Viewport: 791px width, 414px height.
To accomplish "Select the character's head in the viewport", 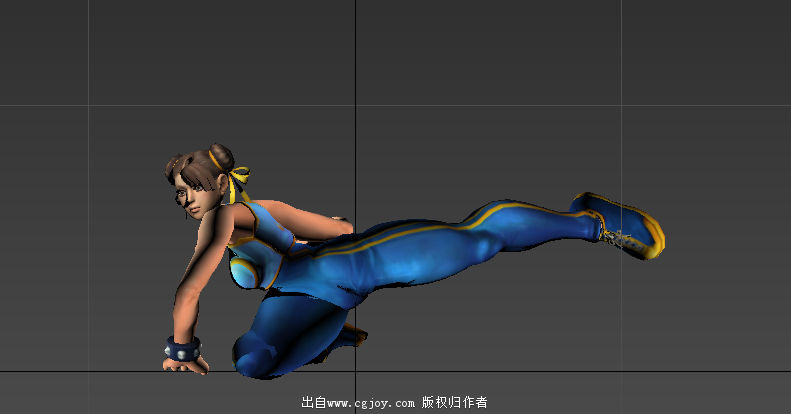I will [x=199, y=181].
